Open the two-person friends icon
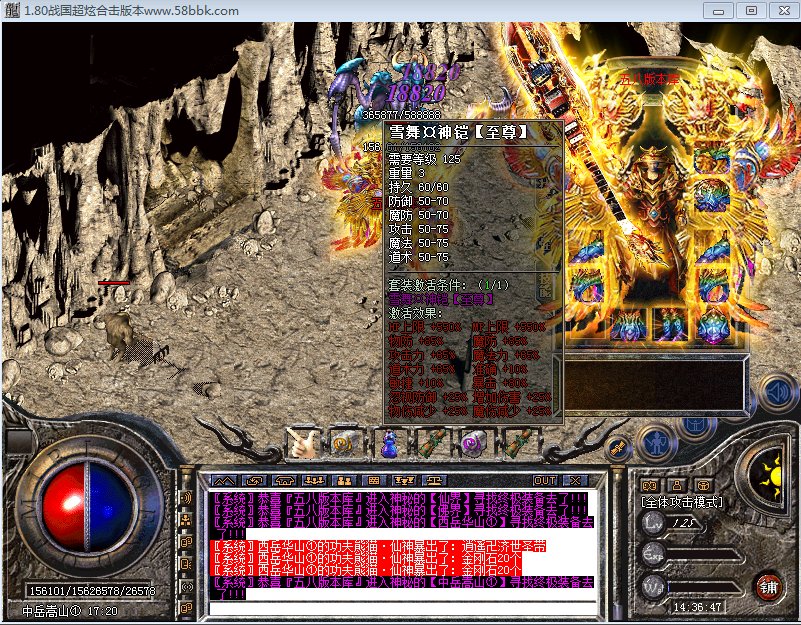This screenshot has width=801, height=625. (344, 481)
